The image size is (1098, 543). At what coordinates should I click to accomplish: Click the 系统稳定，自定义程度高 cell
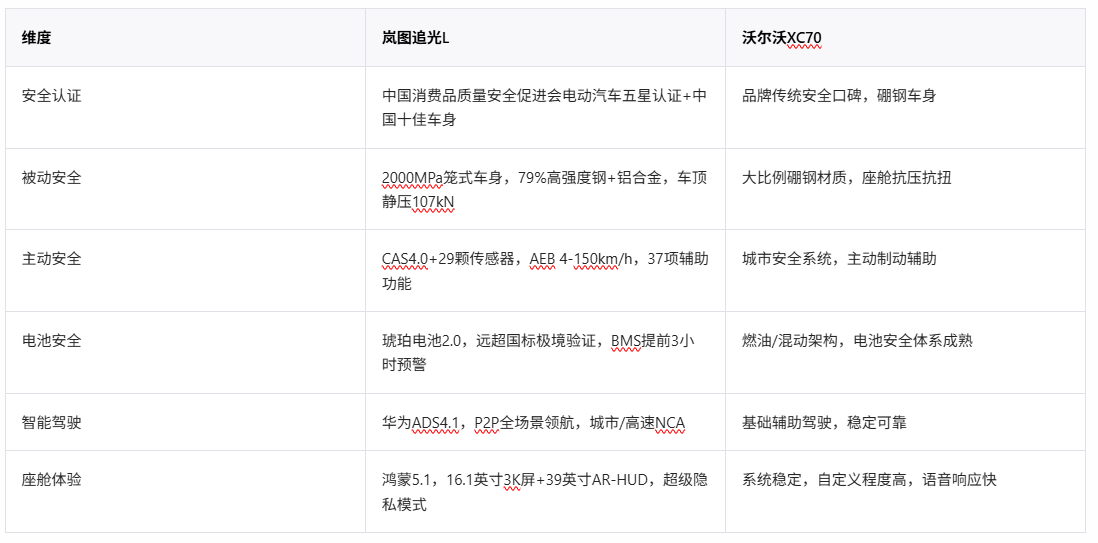(x=905, y=492)
